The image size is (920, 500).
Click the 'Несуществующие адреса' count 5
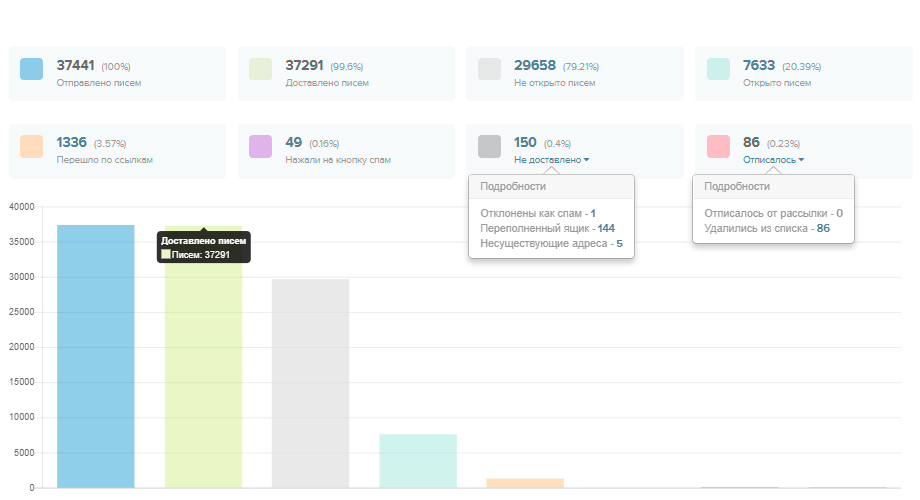tap(619, 243)
